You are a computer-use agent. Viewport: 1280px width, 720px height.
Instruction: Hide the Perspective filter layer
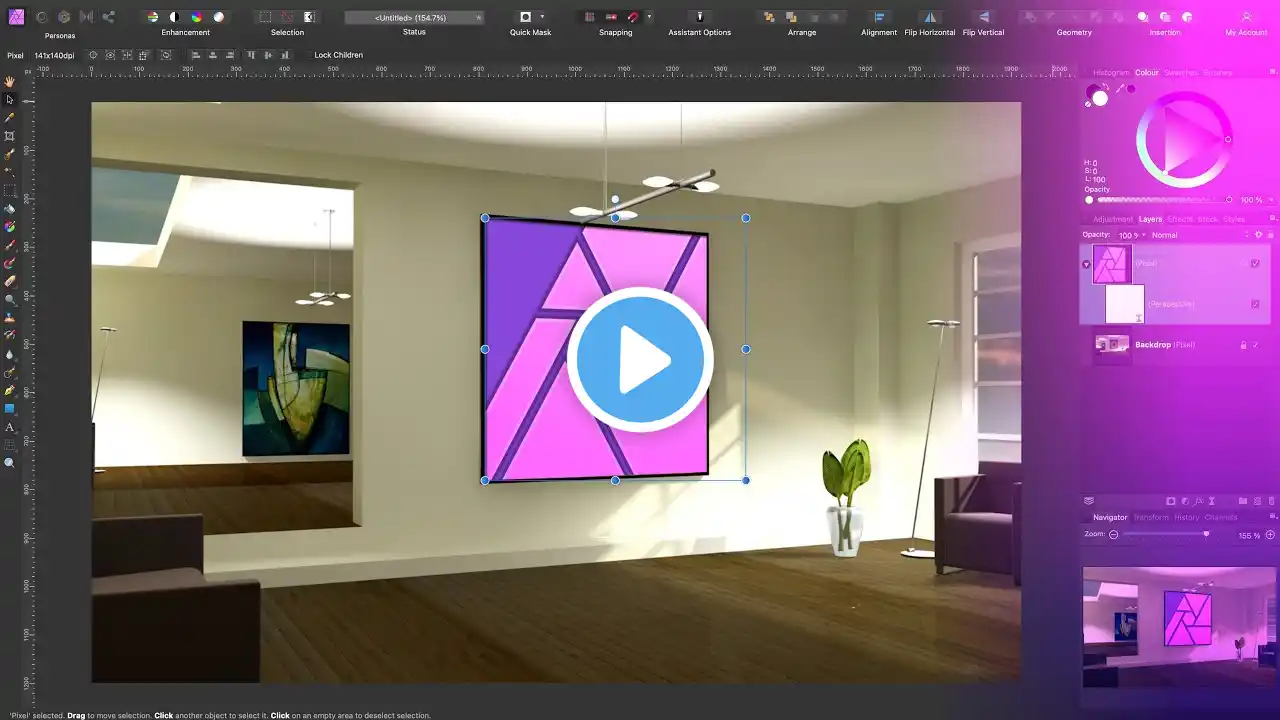point(1255,304)
